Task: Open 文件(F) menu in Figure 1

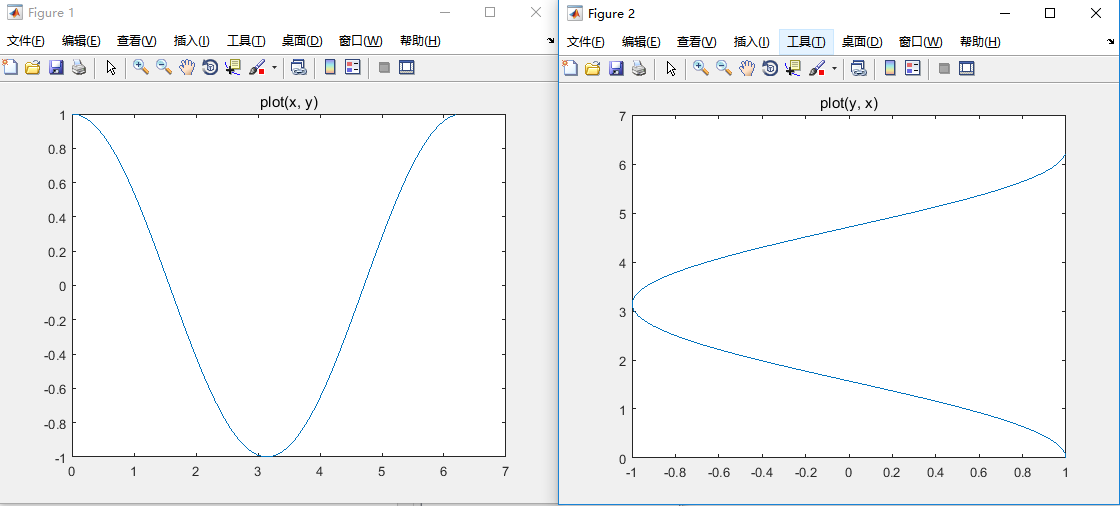Action: click(26, 41)
